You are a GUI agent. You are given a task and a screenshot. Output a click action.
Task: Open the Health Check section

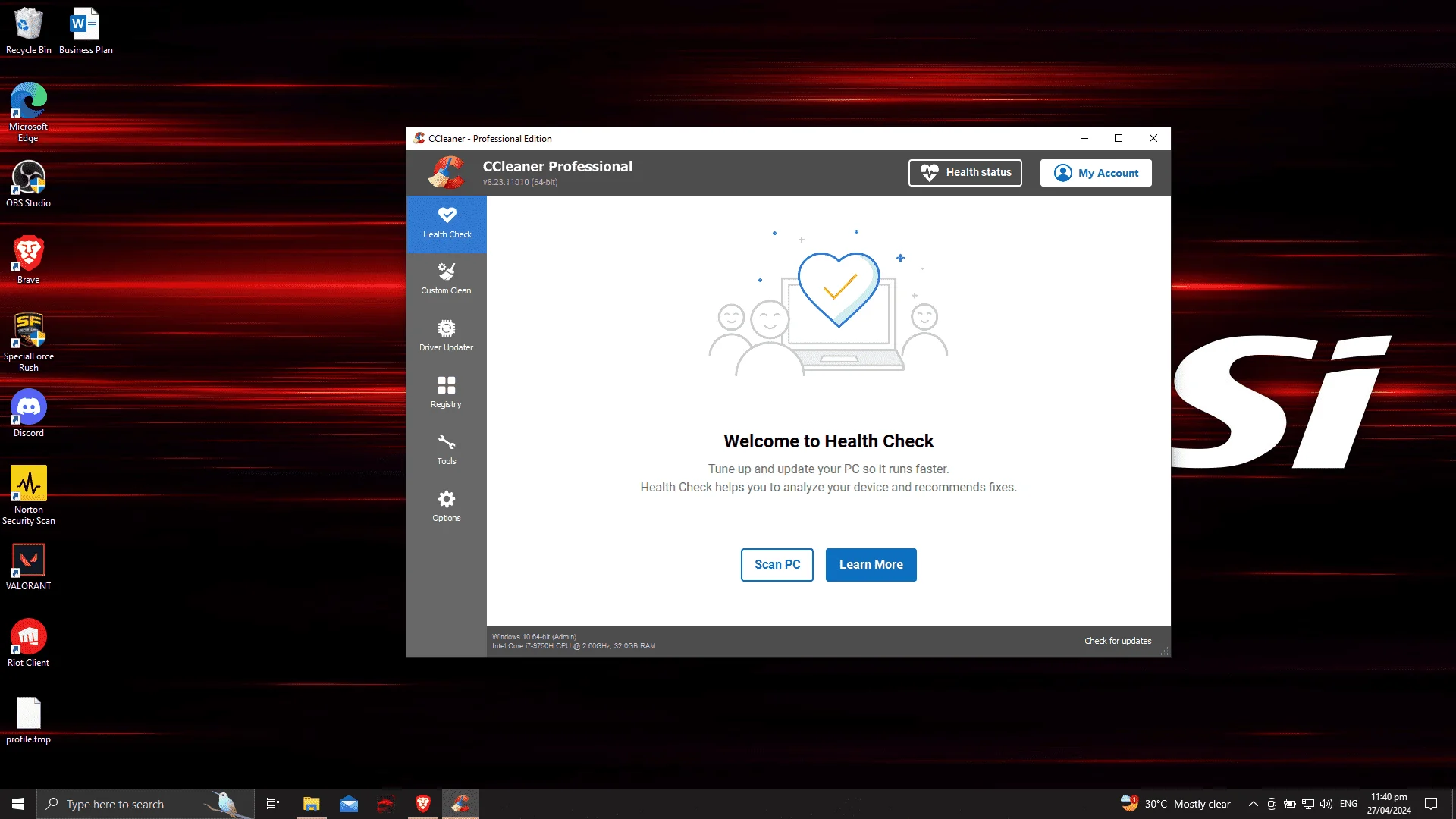[x=447, y=224]
